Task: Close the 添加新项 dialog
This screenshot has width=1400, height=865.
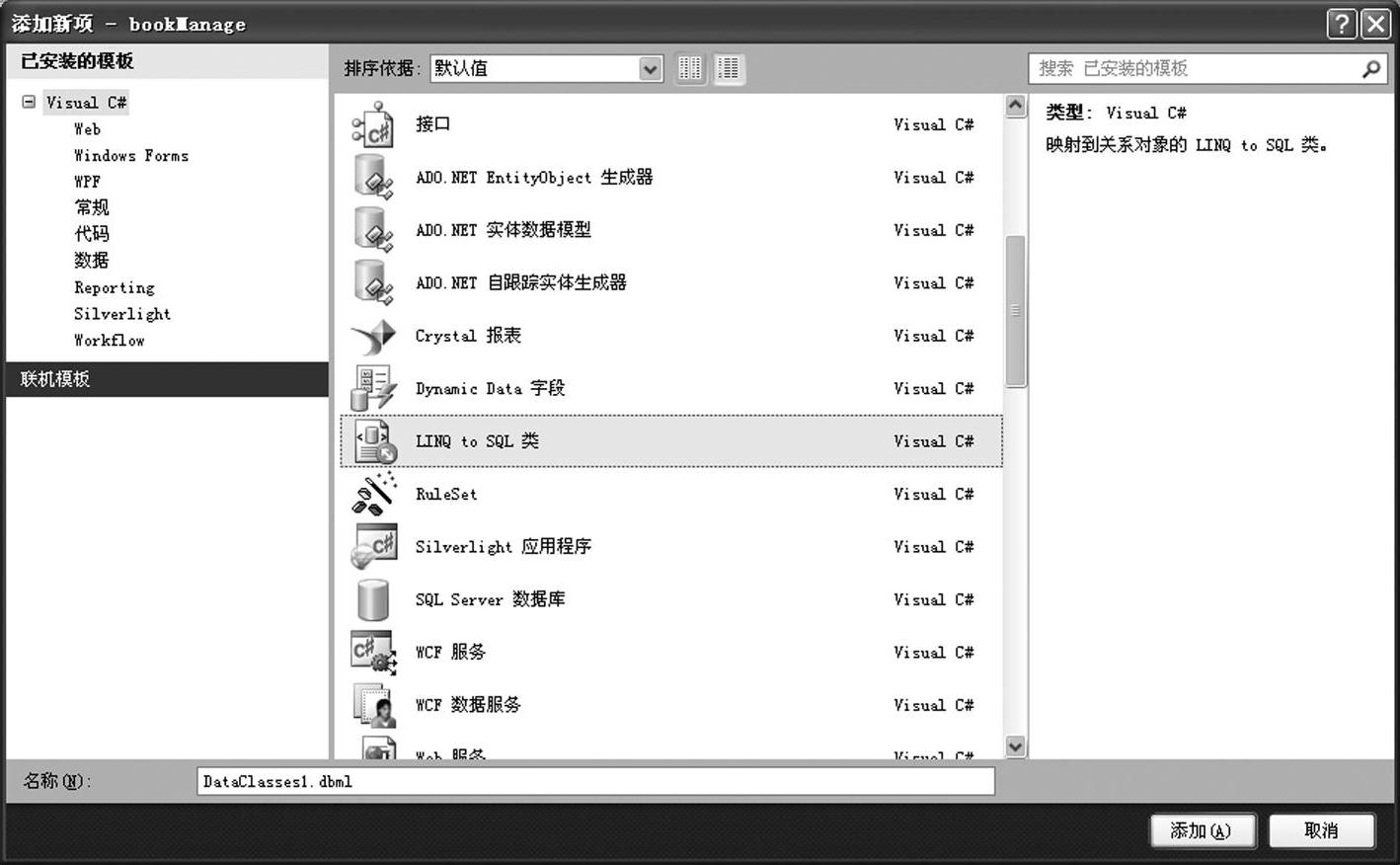Action: (1375, 24)
